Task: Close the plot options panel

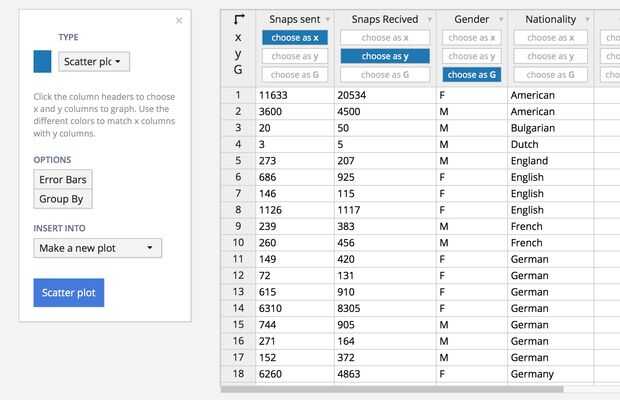Action: pyautogui.click(x=179, y=20)
